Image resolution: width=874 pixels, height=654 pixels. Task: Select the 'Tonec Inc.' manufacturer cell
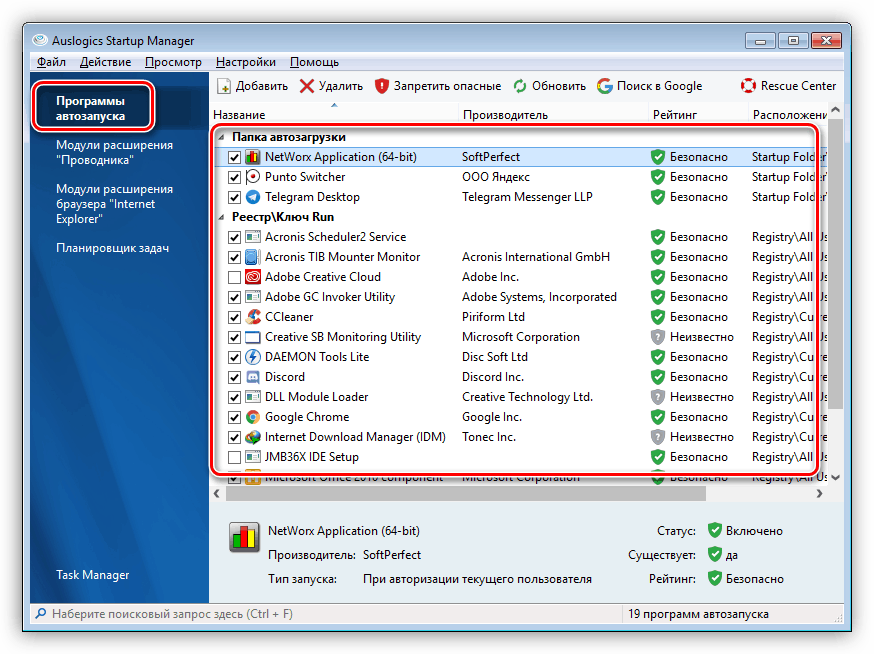click(x=488, y=437)
